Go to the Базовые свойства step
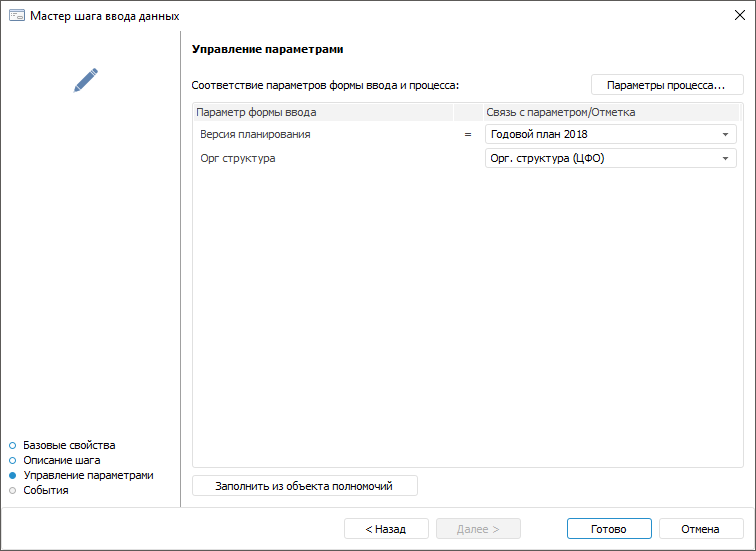Image resolution: width=756 pixels, height=551 pixels. pos(69,445)
